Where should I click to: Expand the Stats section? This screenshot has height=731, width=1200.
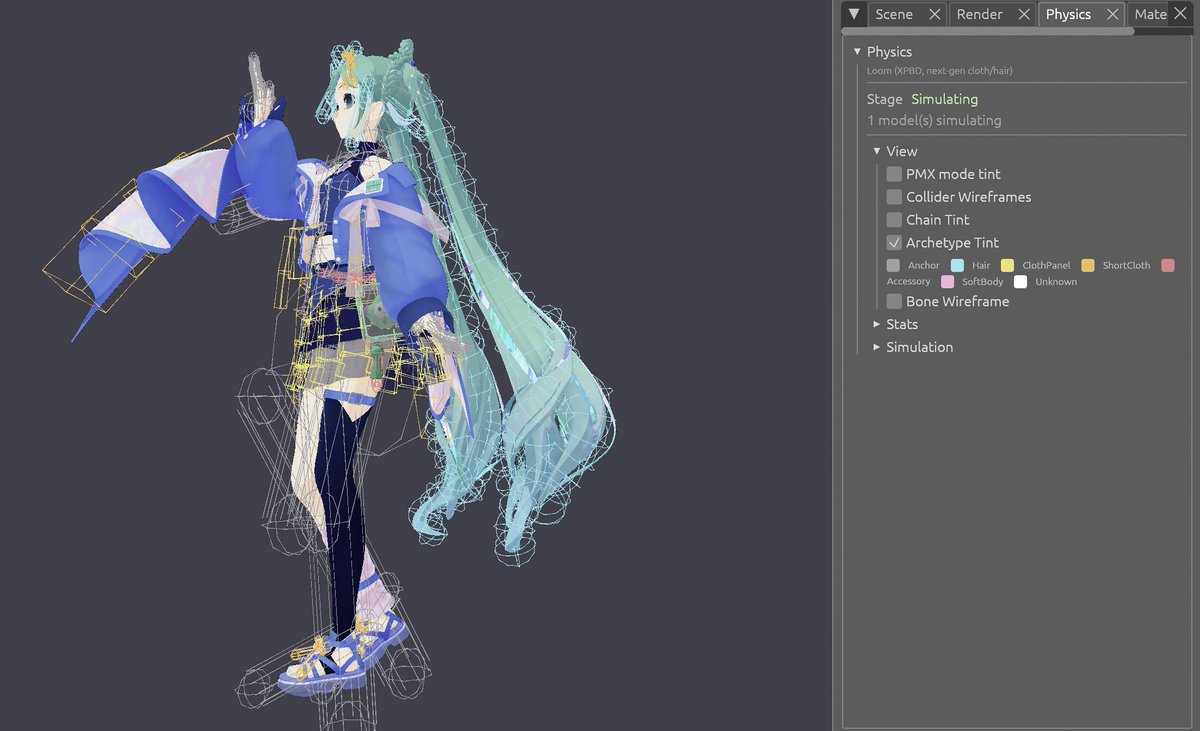(894, 324)
